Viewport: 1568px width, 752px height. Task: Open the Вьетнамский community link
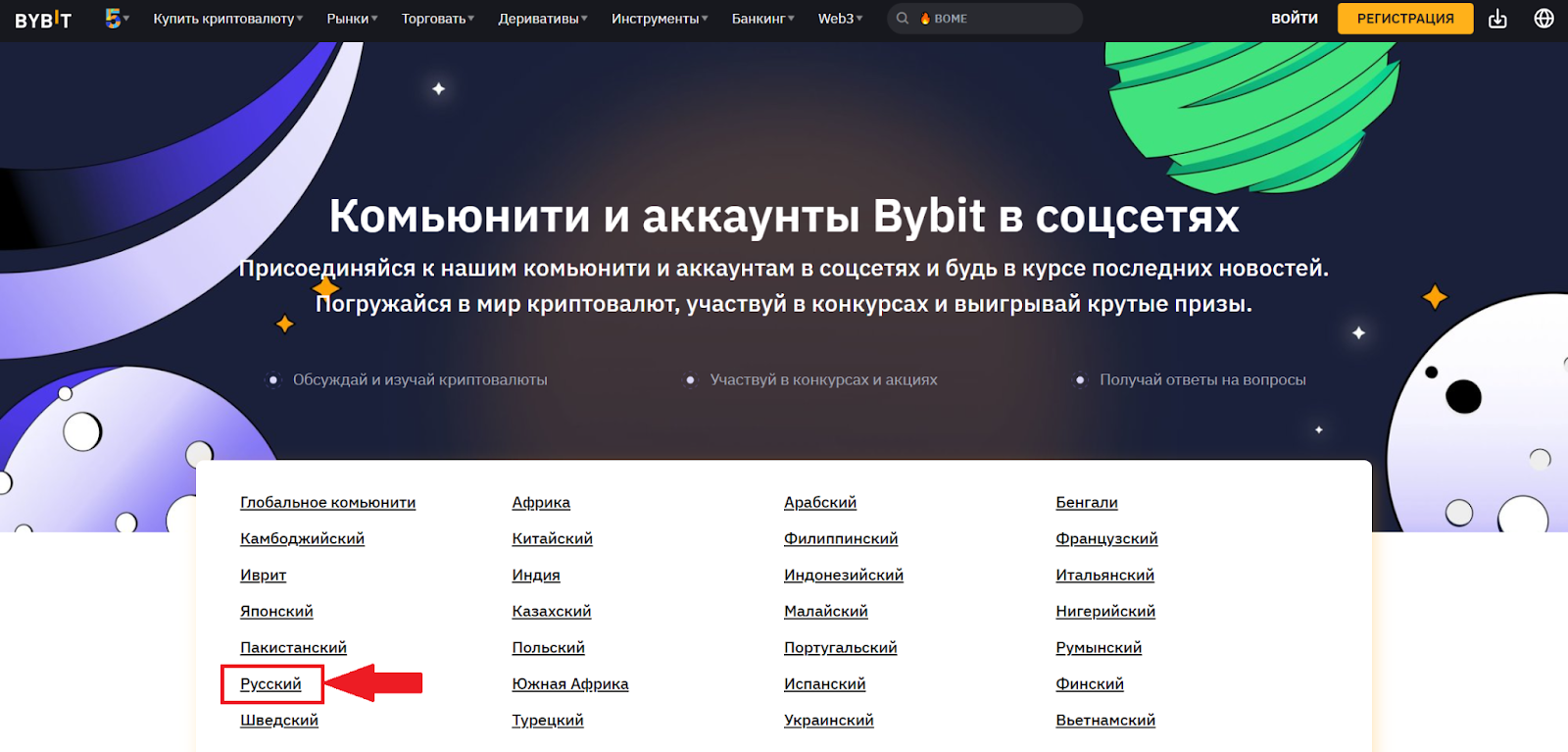pyautogui.click(x=1105, y=720)
